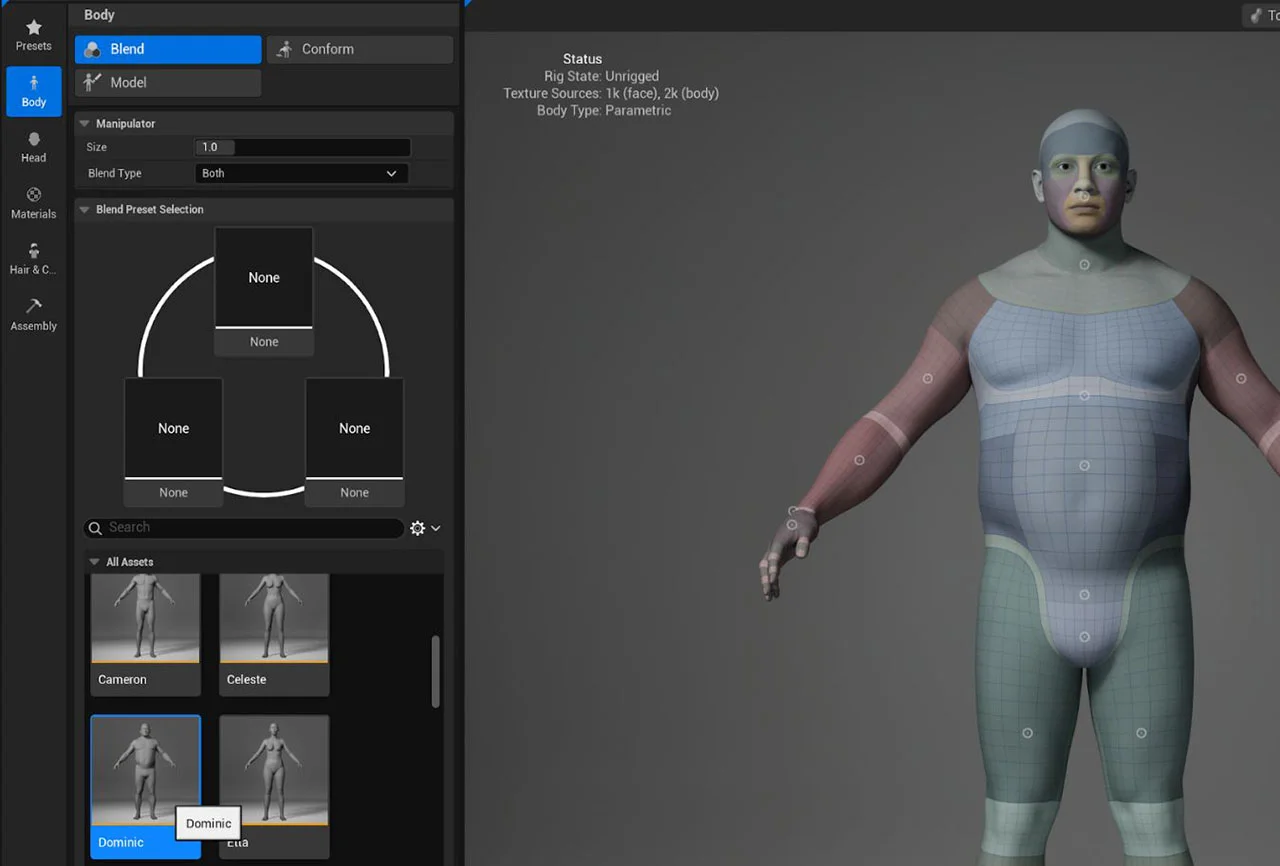Switch to the Model mode
This screenshot has width=1280, height=866.
168,83
